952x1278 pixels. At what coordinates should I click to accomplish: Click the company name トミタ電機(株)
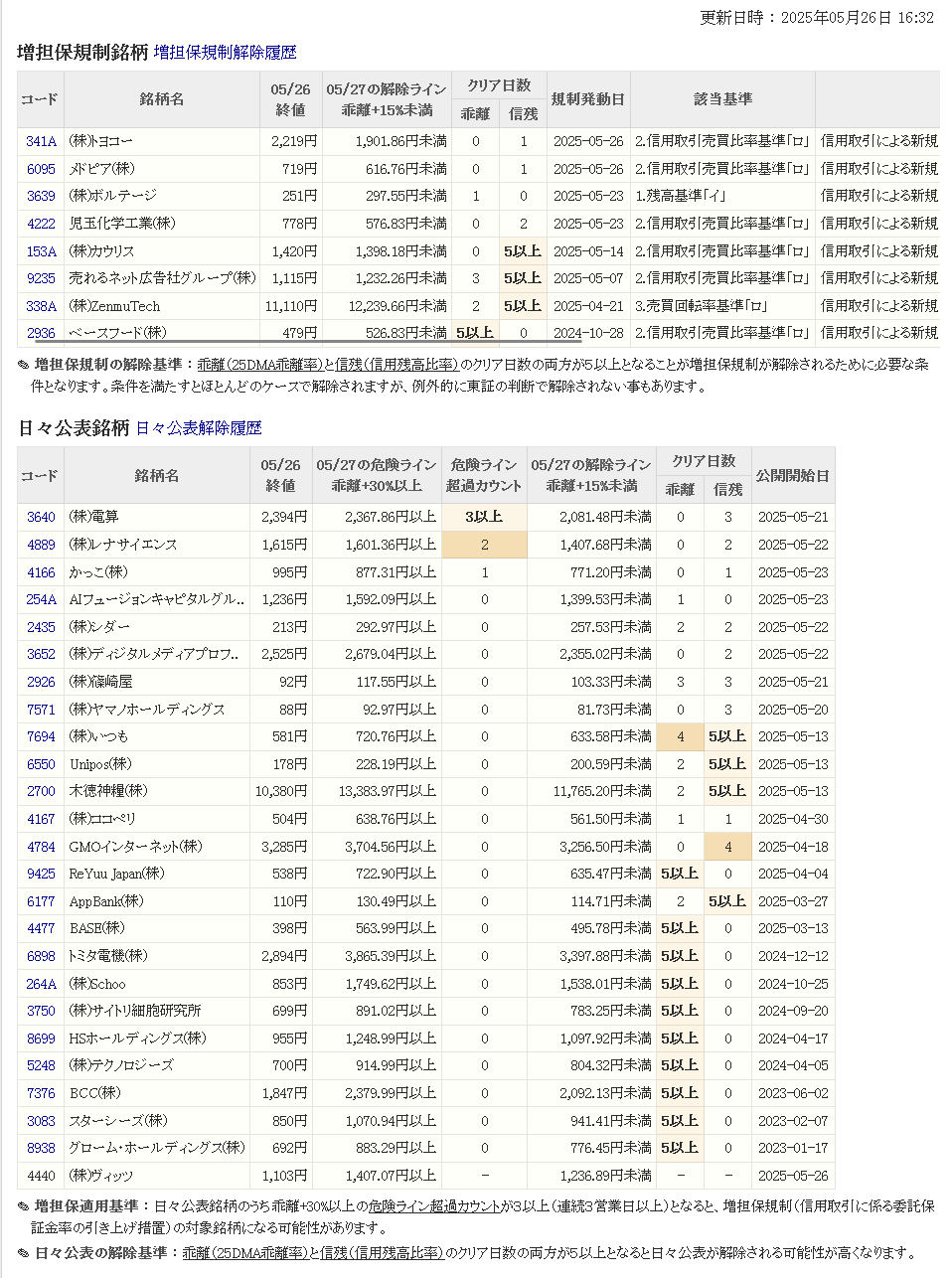pos(108,956)
